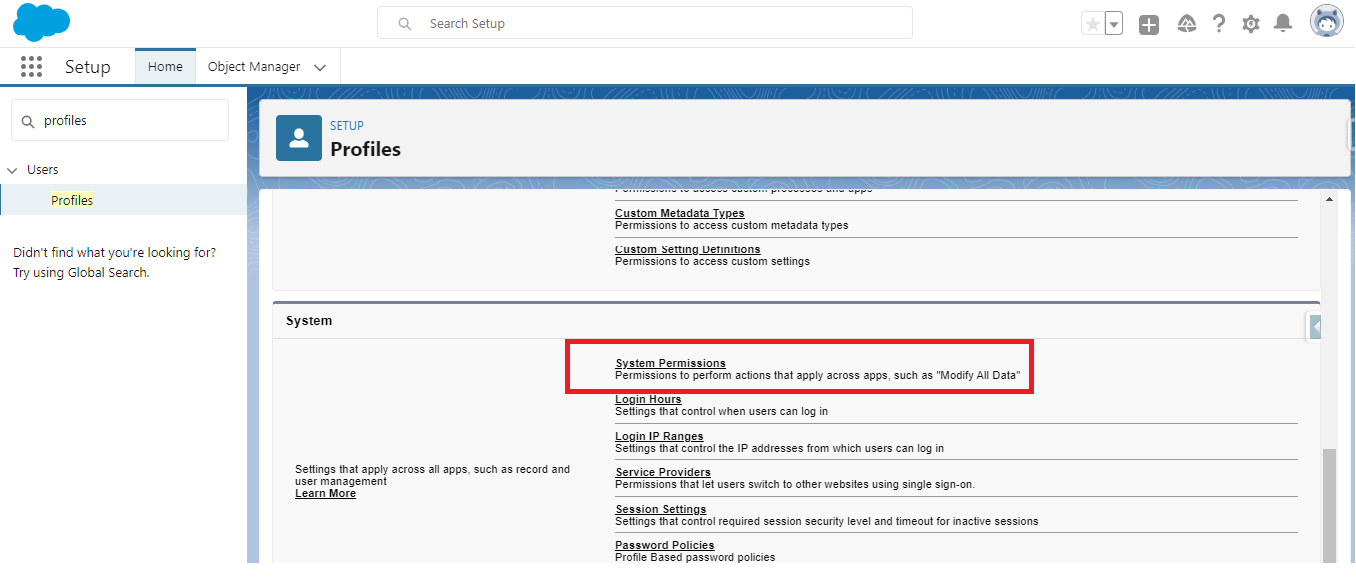1356x582 pixels.
Task: Click the Favorites star icon
Action: coord(1093,24)
